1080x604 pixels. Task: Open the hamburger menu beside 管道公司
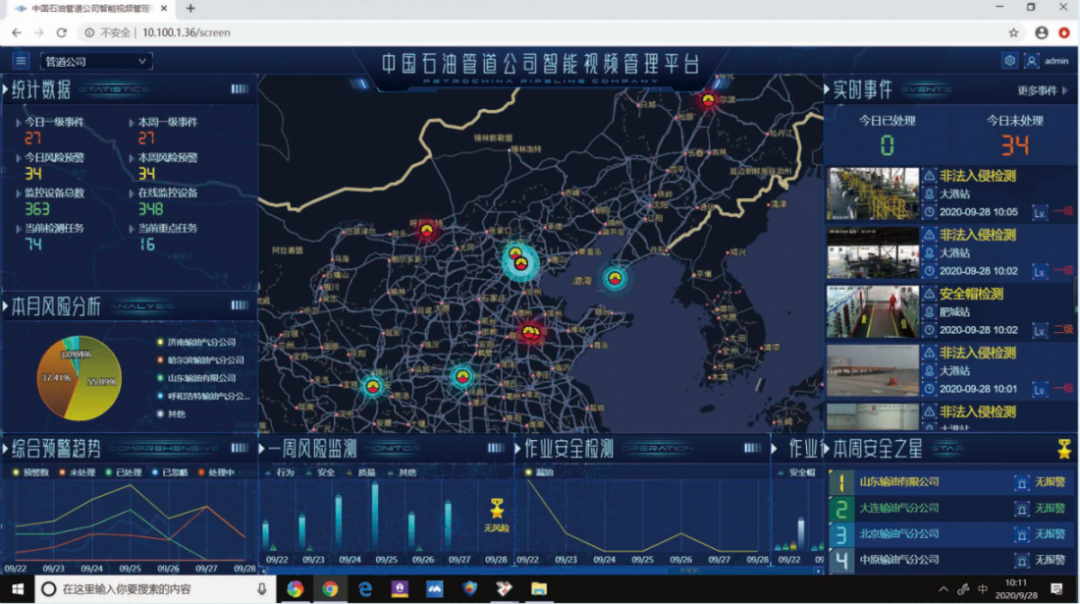tap(21, 61)
